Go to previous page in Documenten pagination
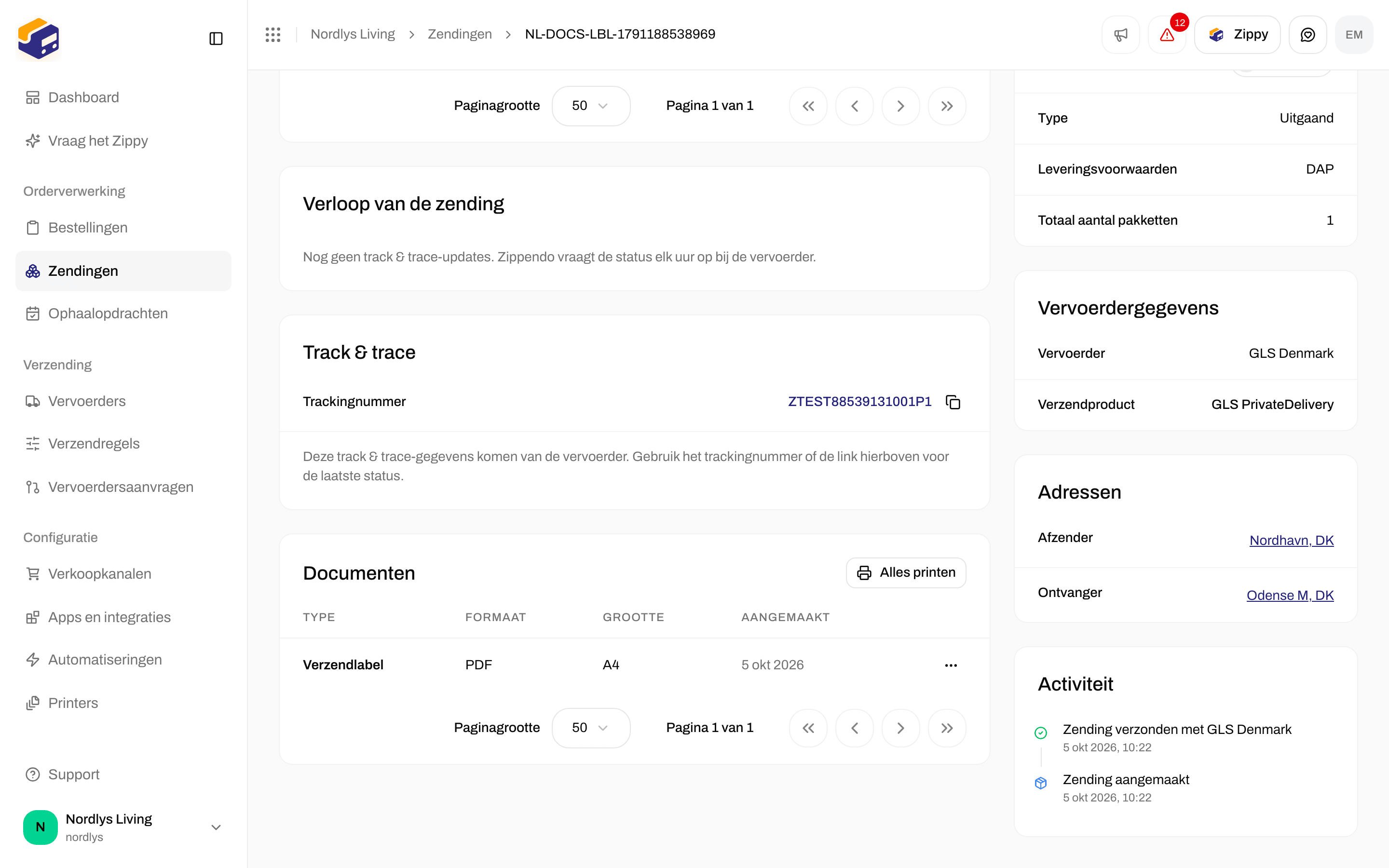Screen dimensions: 1389x868 pos(855,728)
